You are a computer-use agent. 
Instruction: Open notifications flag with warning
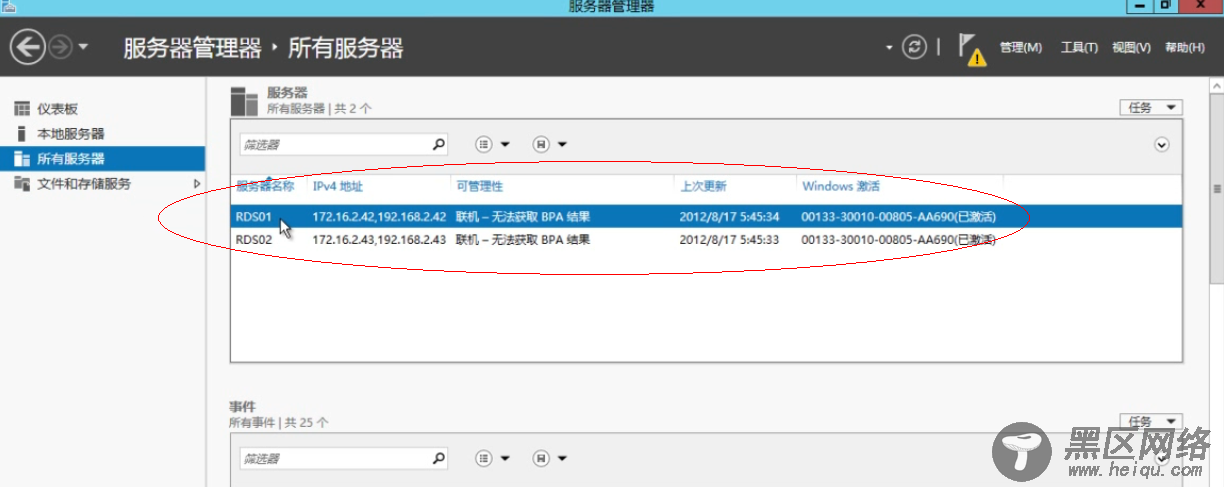(x=971, y=49)
